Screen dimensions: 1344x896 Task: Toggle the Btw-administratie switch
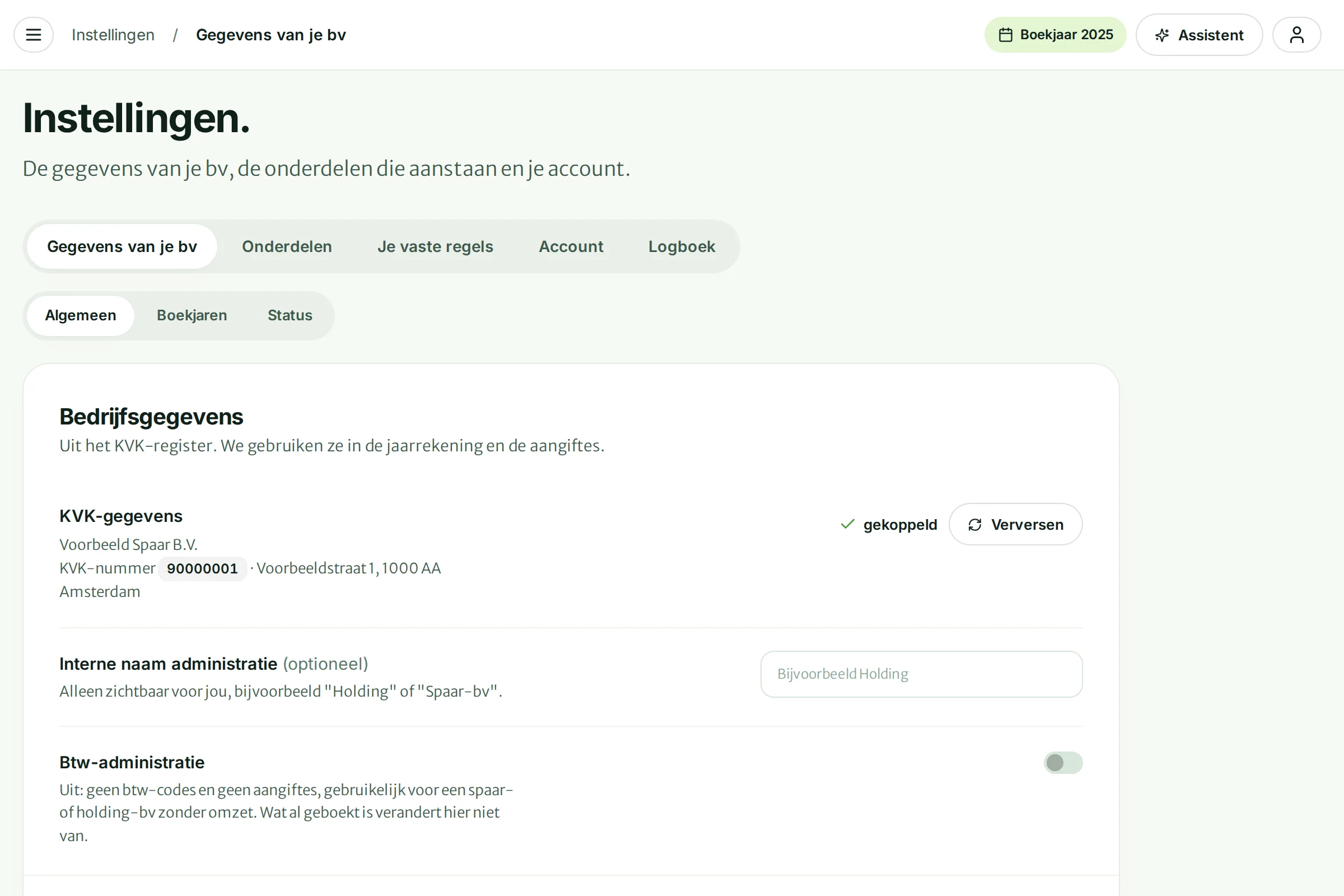click(x=1063, y=762)
